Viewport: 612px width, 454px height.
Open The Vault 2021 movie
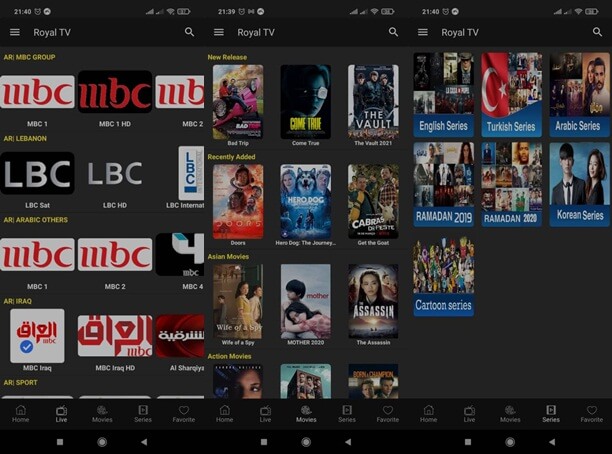pos(373,102)
